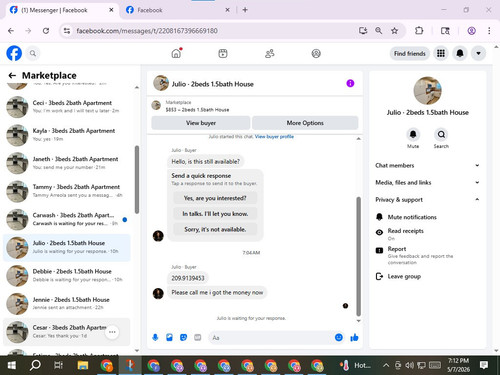Expand the Chat members section
This screenshot has width=500, height=375.
[x=427, y=165]
